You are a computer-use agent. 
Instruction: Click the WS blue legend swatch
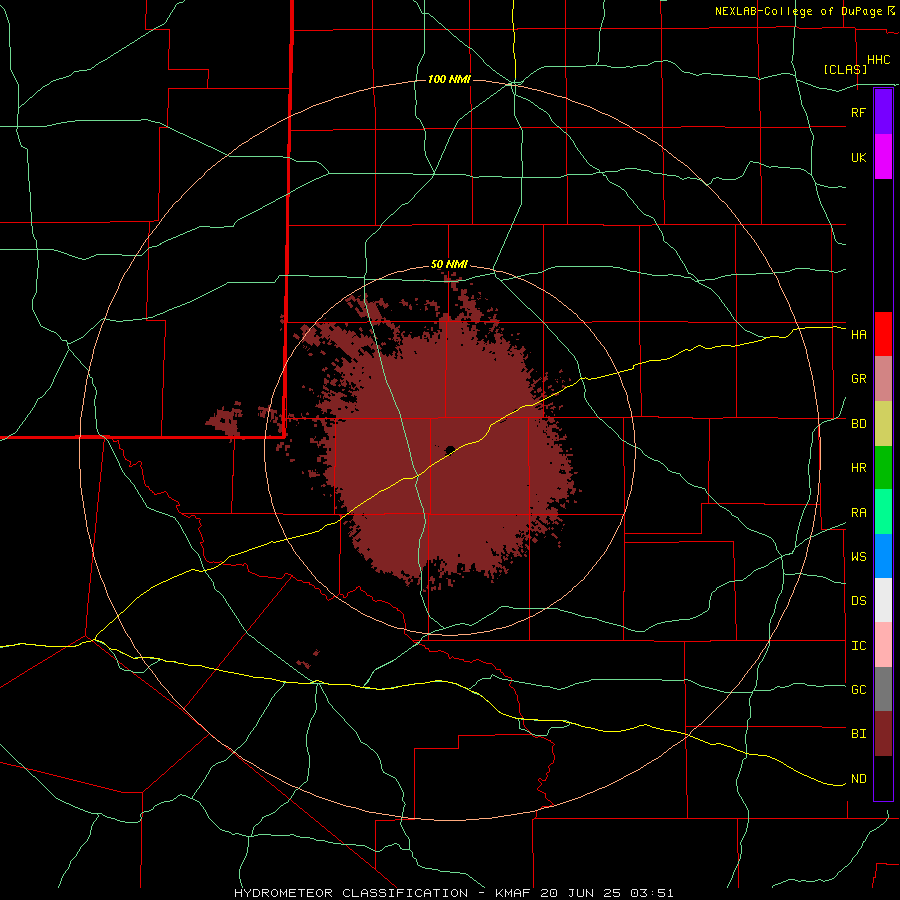pos(883,556)
